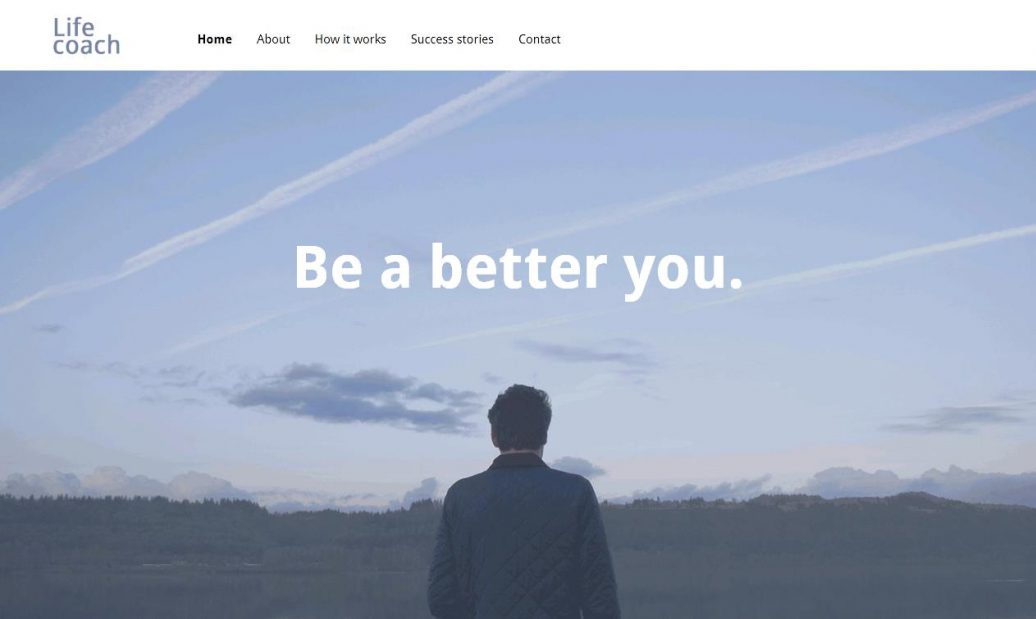Click the man's dark hair in the photo
The image size is (1036, 619).
(x=520, y=413)
